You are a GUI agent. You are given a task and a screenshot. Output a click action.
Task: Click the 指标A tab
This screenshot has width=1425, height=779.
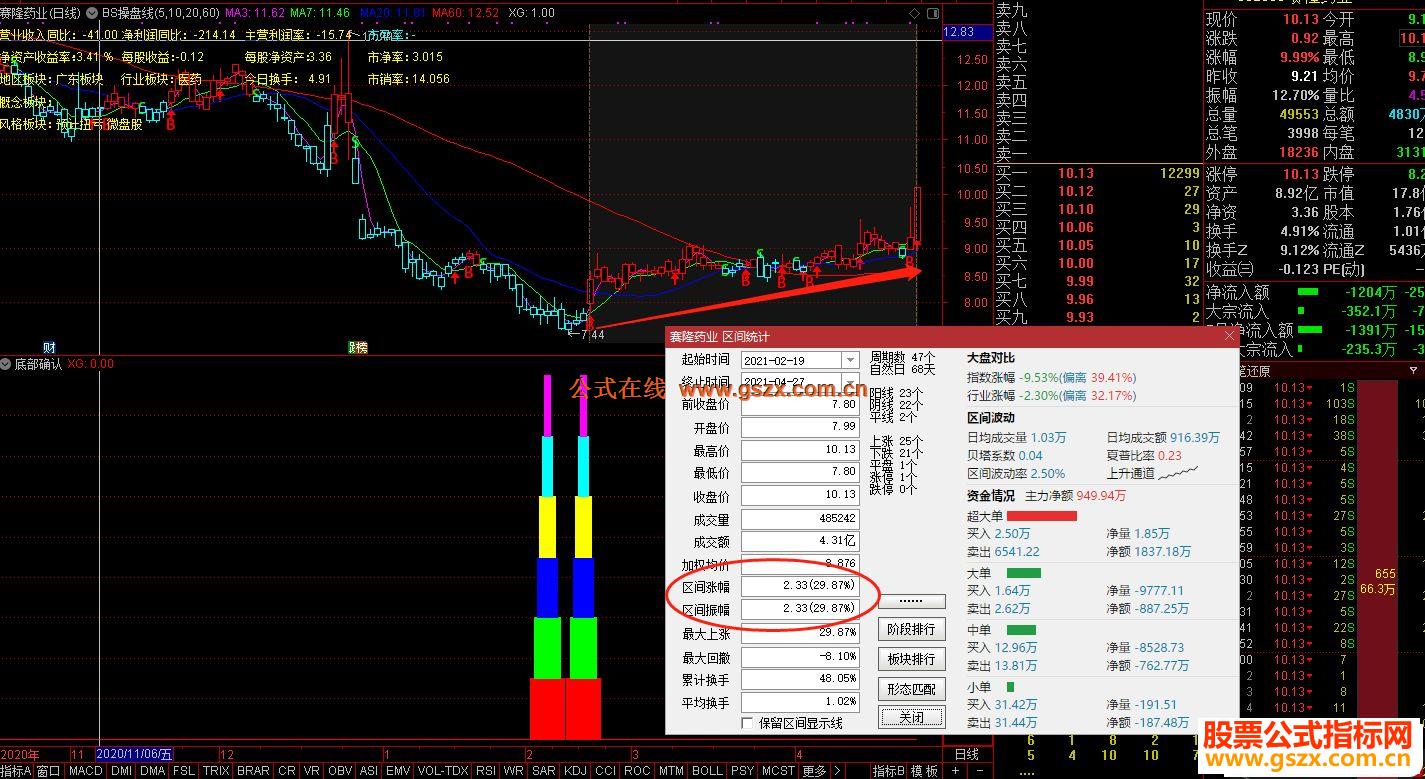click(x=16, y=771)
